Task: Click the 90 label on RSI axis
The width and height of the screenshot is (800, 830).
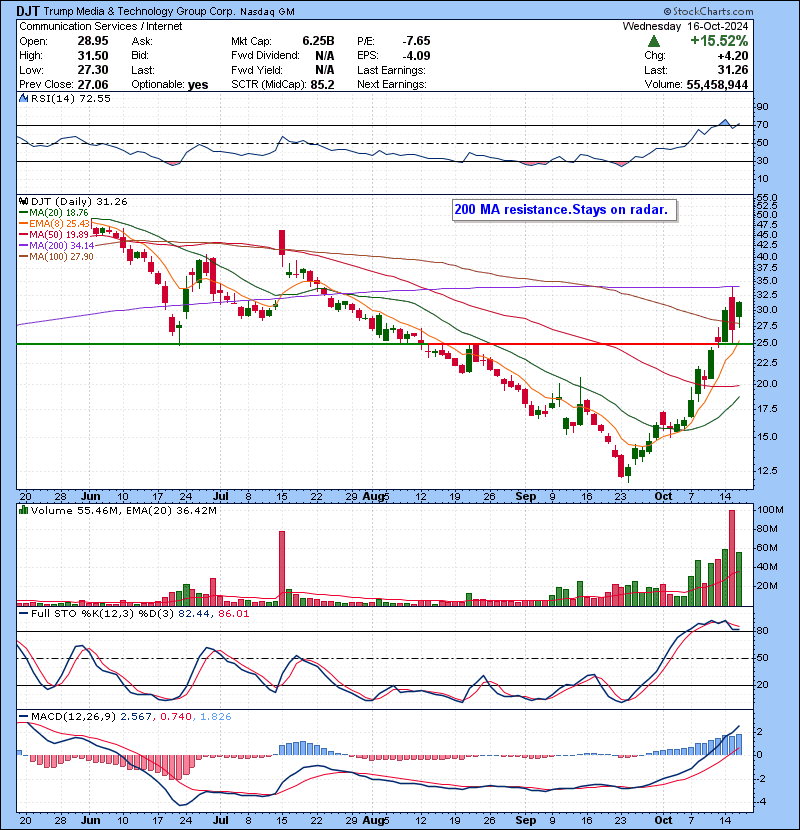Action: [x=762, y=107]
